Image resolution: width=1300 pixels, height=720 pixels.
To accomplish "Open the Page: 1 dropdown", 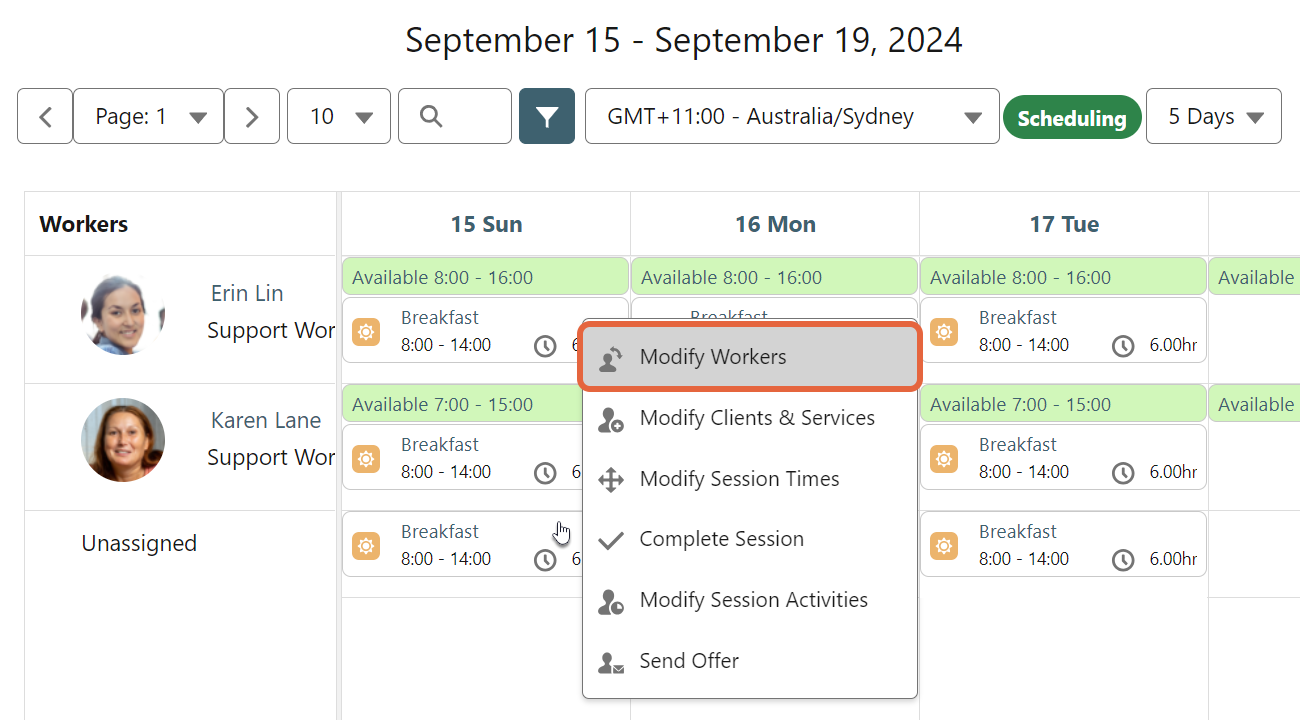I will [x=148, y=115].
